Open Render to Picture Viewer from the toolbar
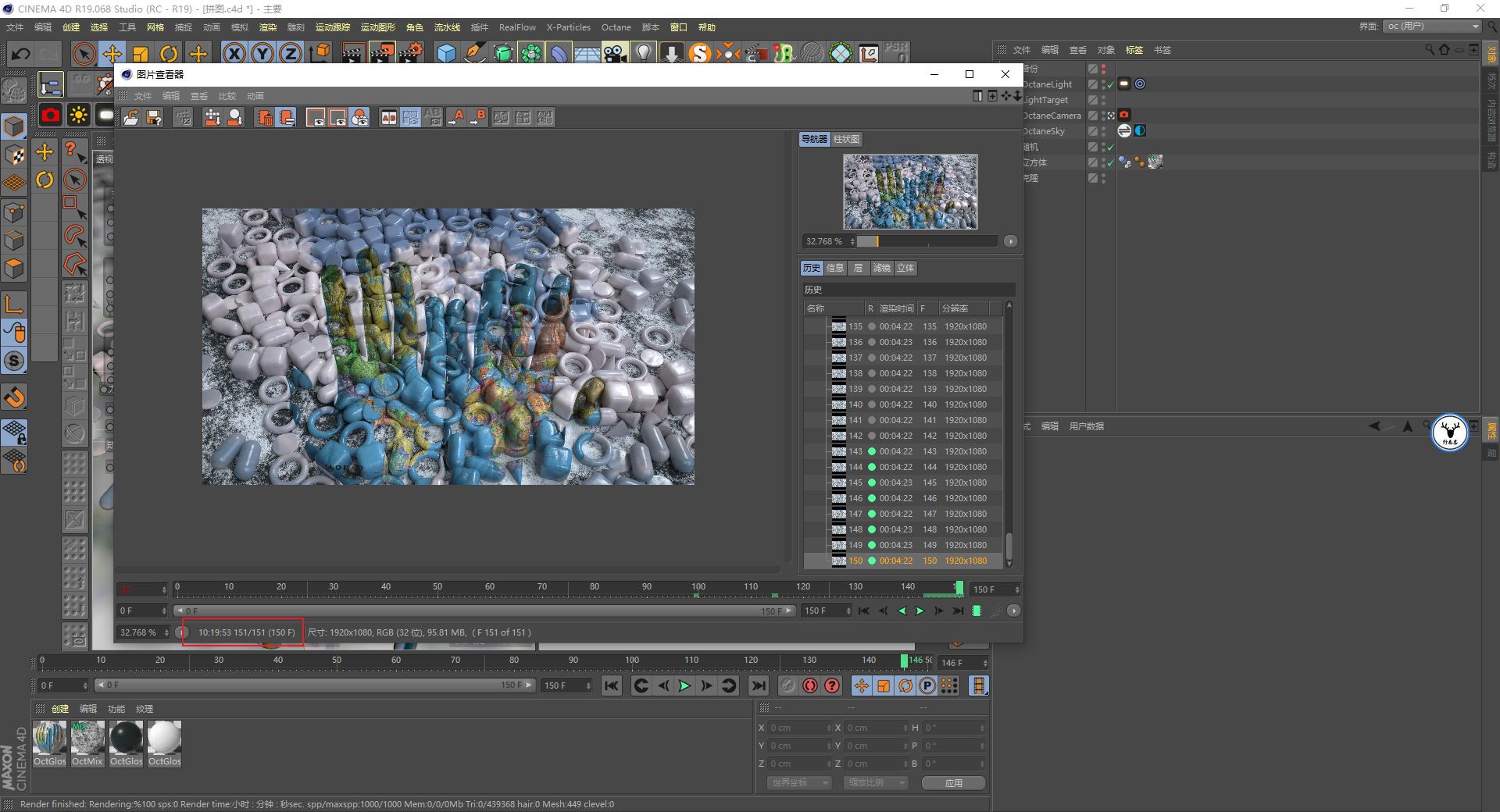This screenshot has height=812, width=1500. click(382, 53)
